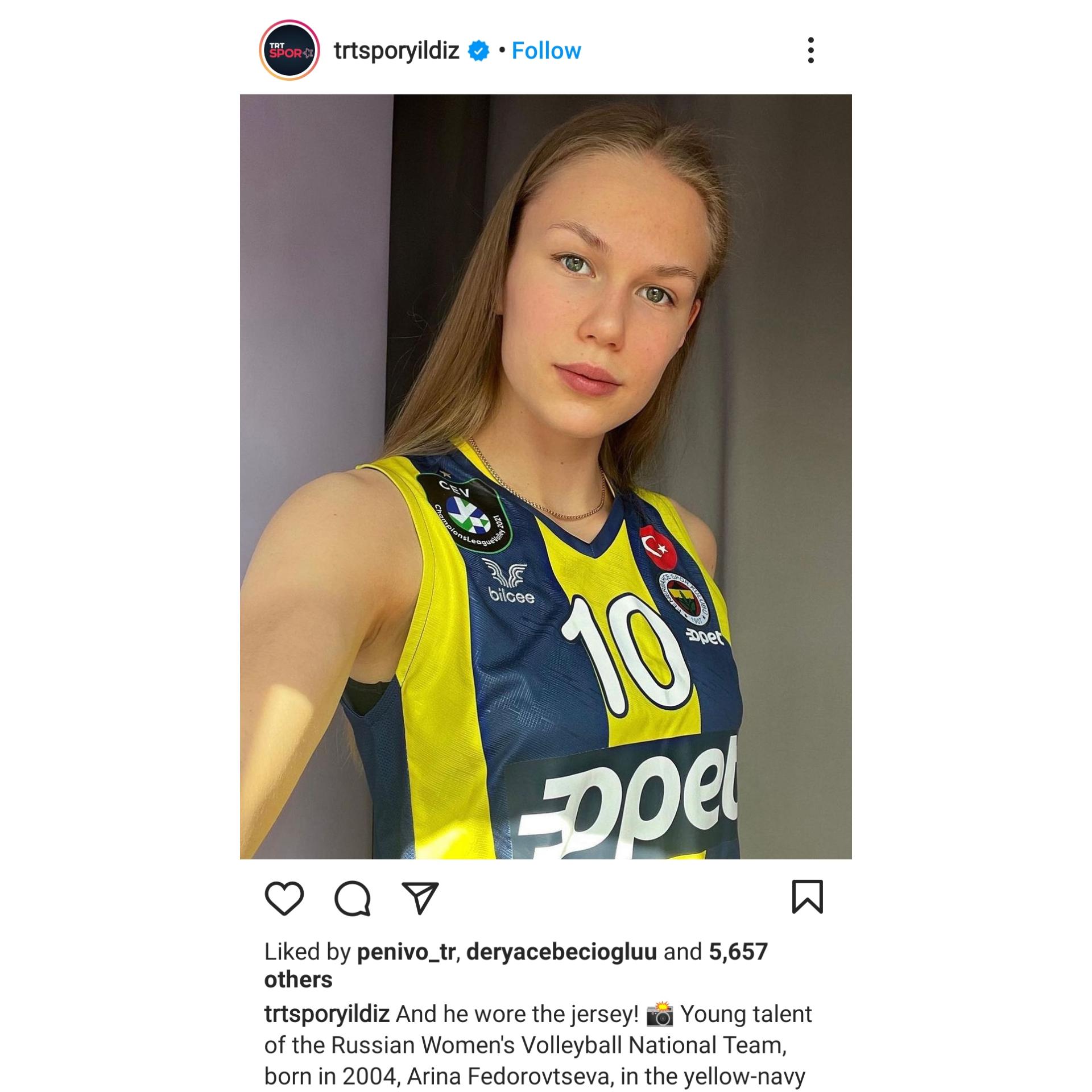Like the post with the heart icon
1092x1092 pixels.
pyautogui.click(x=284, y=898)
